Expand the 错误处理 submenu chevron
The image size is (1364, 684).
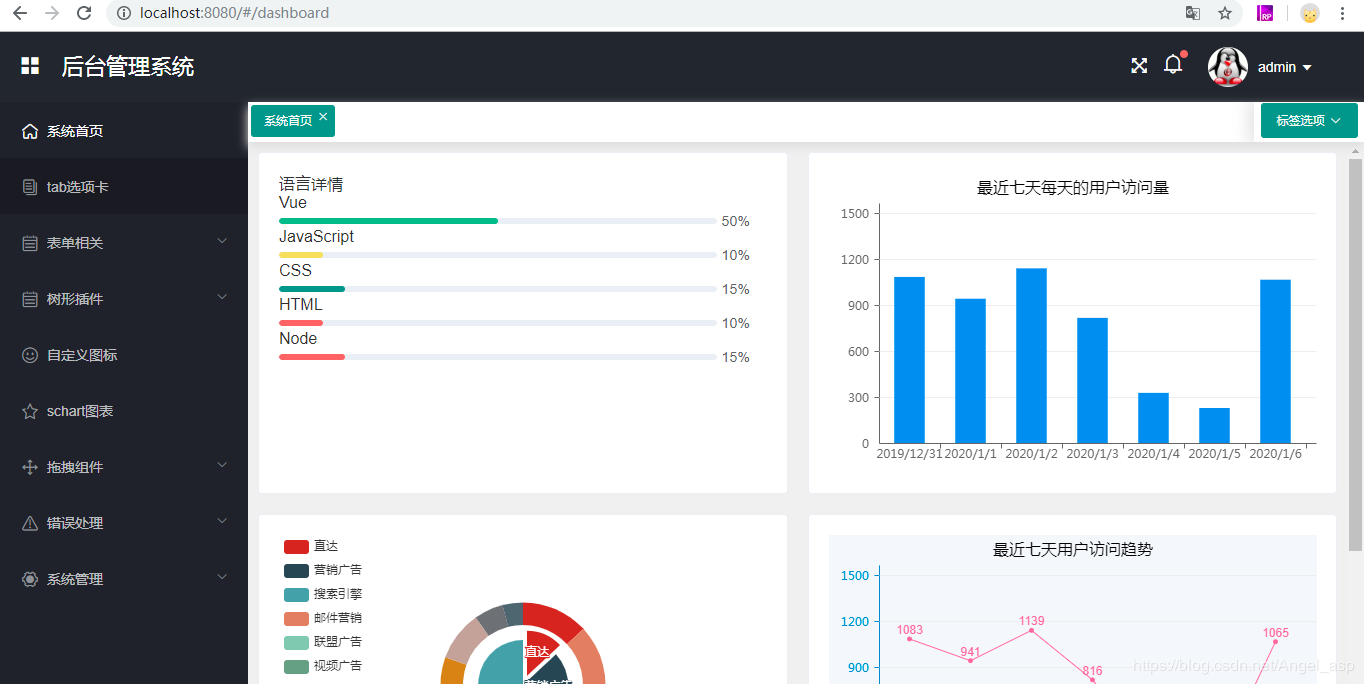tap(222, 521)
